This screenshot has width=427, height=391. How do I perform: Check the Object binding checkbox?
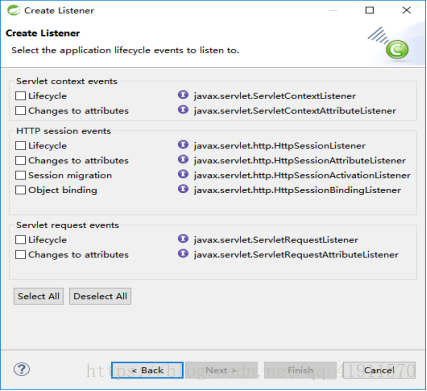pyautogui.click(x=20, y=190)
